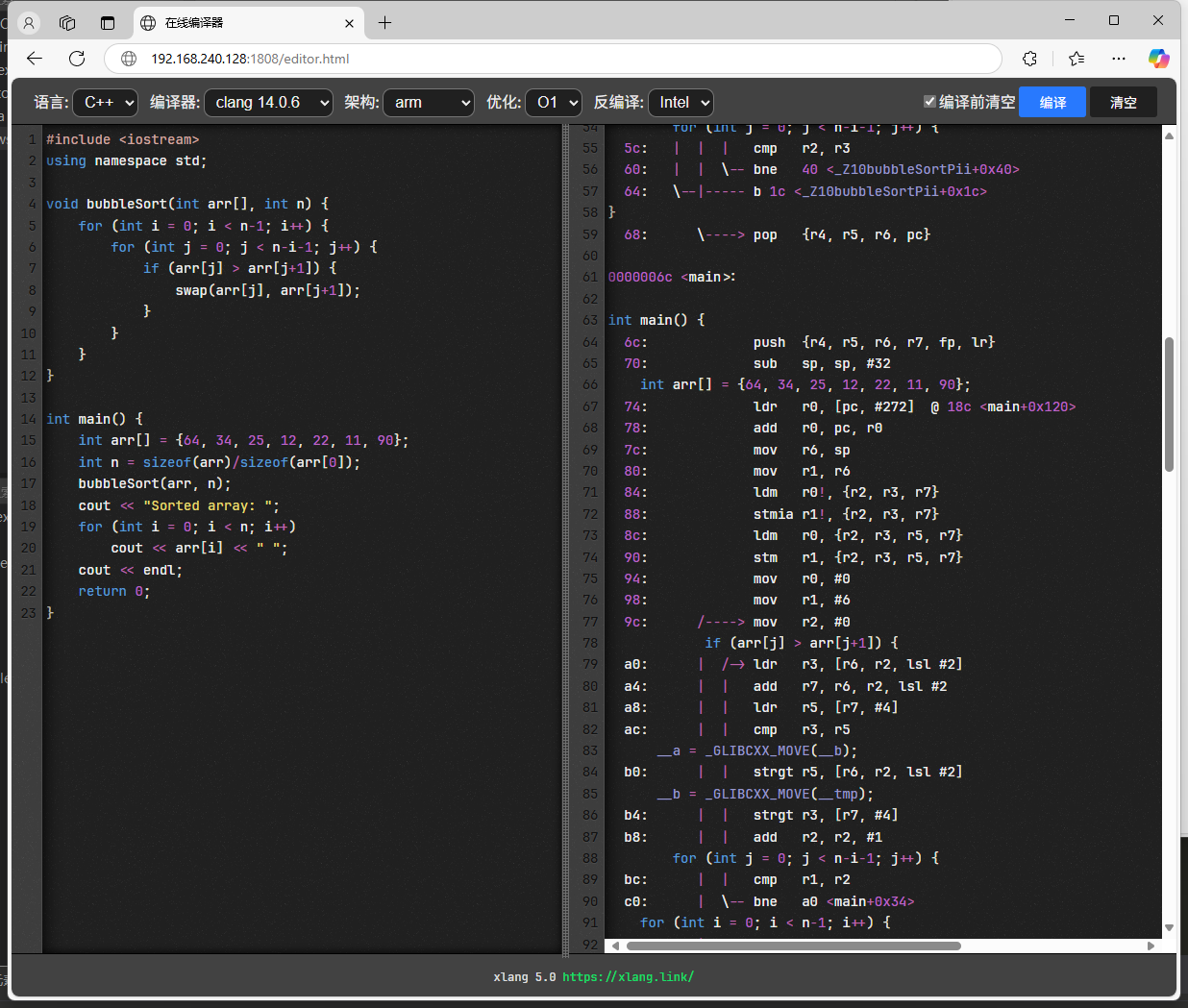Open the 优化 O1 dropdown

tap(555, 102)
